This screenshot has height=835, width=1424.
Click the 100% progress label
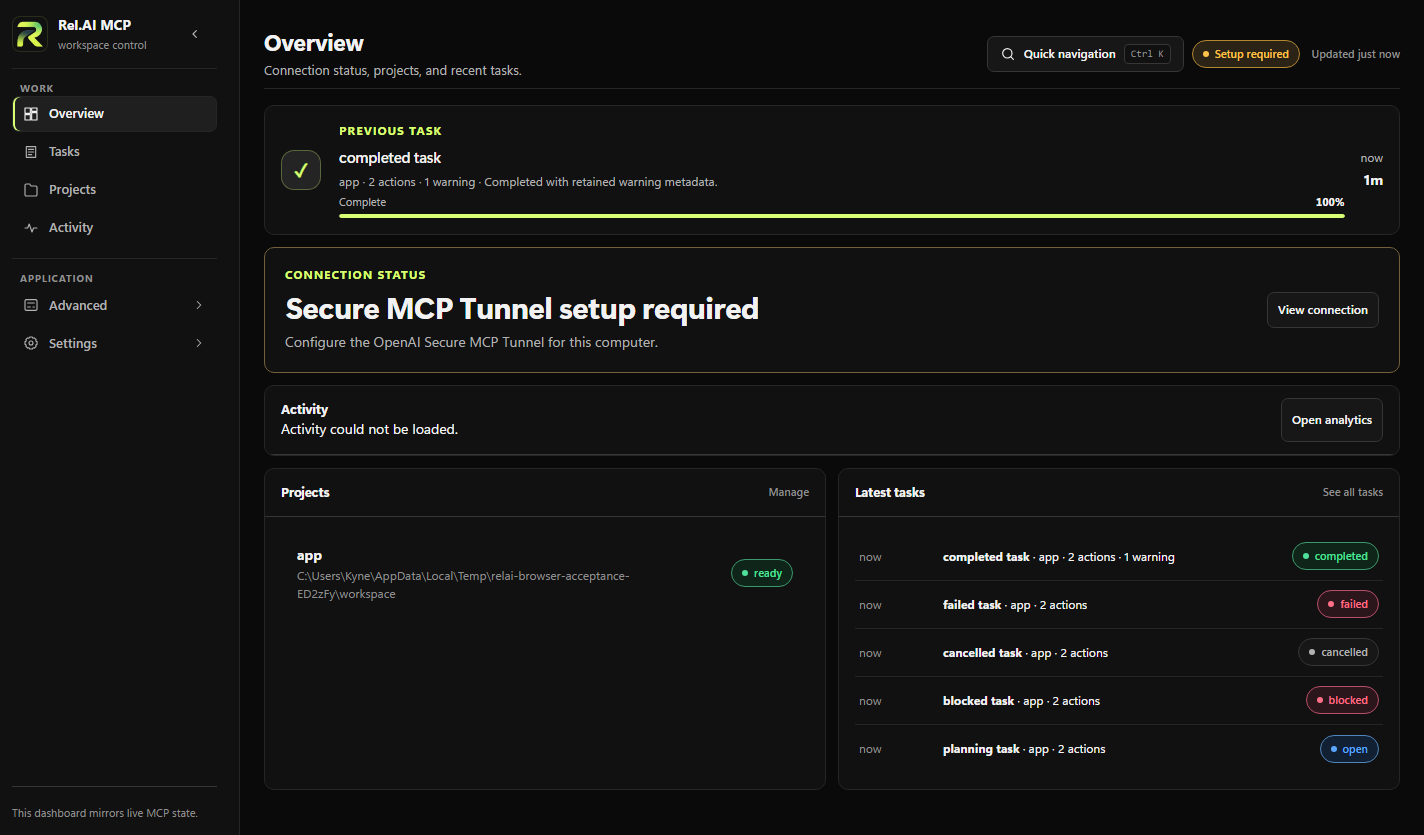coord(1330,202)
